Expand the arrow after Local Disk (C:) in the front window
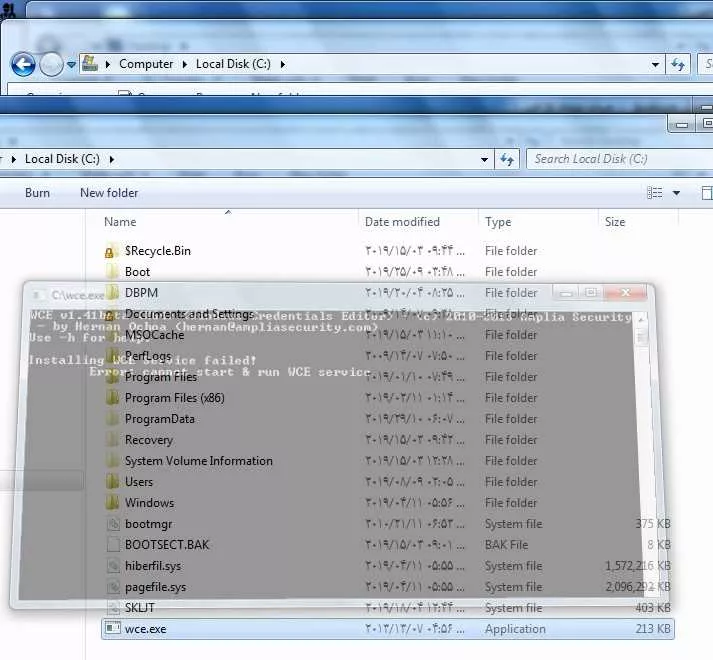Image resolution: width=713 pixels, height=660 pixels. [112, 160]
